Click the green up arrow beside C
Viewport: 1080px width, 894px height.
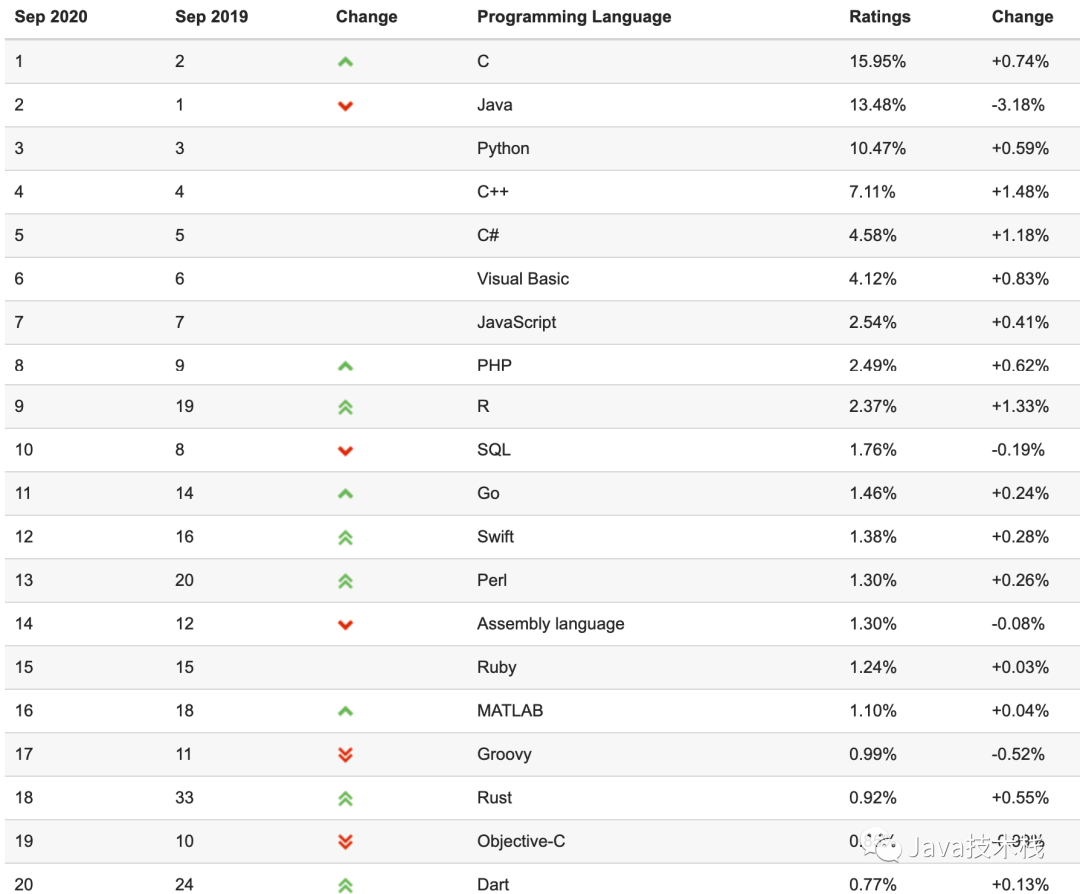[x=345, y=62]
